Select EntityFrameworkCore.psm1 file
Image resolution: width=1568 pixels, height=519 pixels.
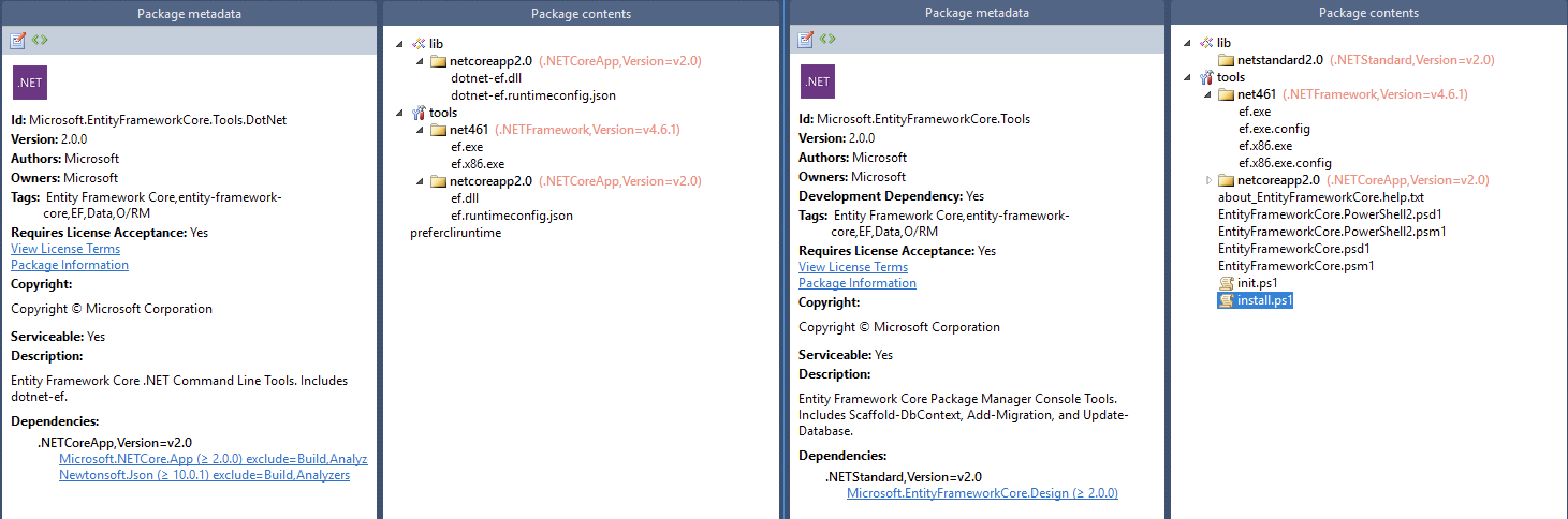click(x=1296, y=266)
